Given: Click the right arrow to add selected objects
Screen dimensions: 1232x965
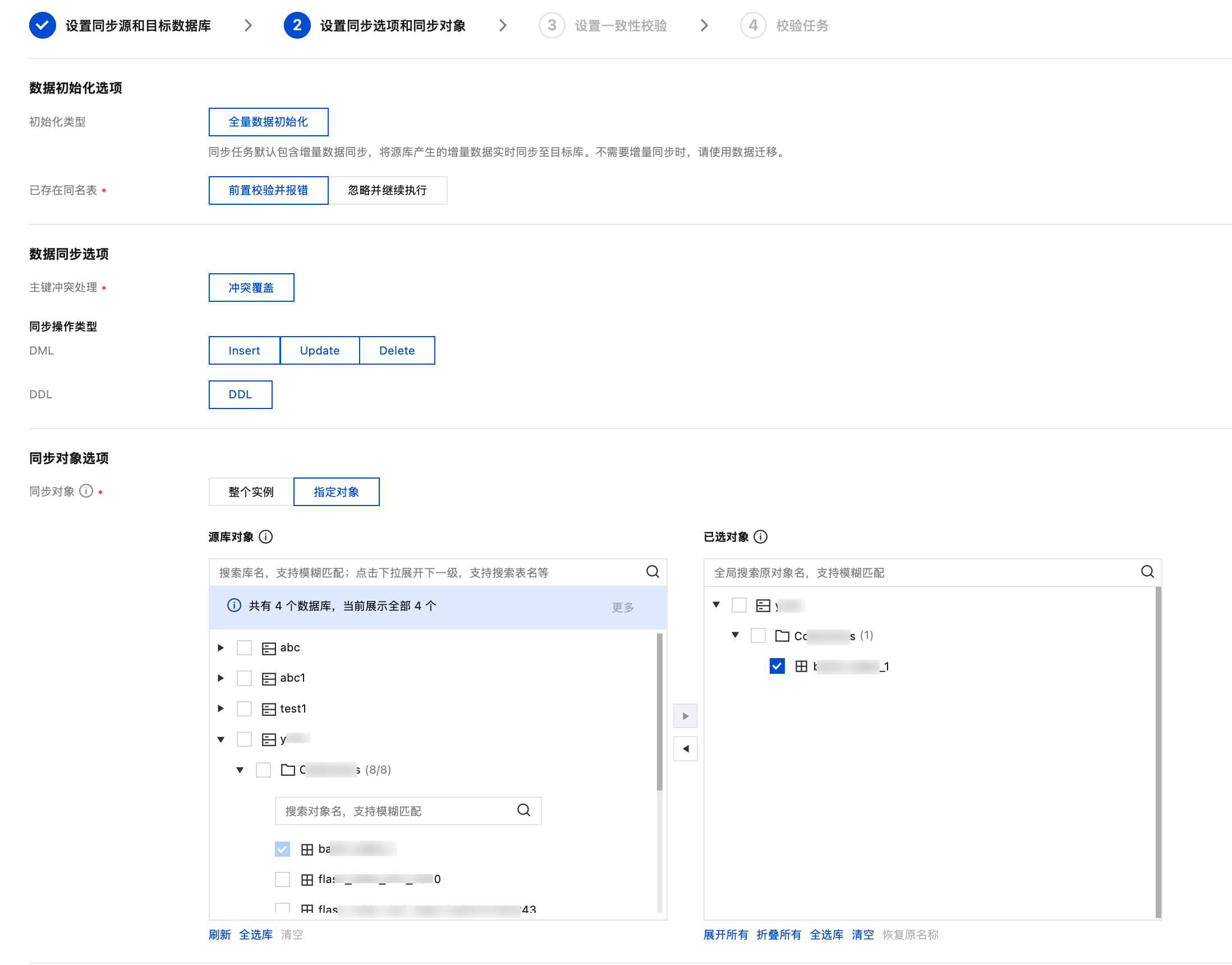Looking at the screenshot, I should (x=685, y=716).
